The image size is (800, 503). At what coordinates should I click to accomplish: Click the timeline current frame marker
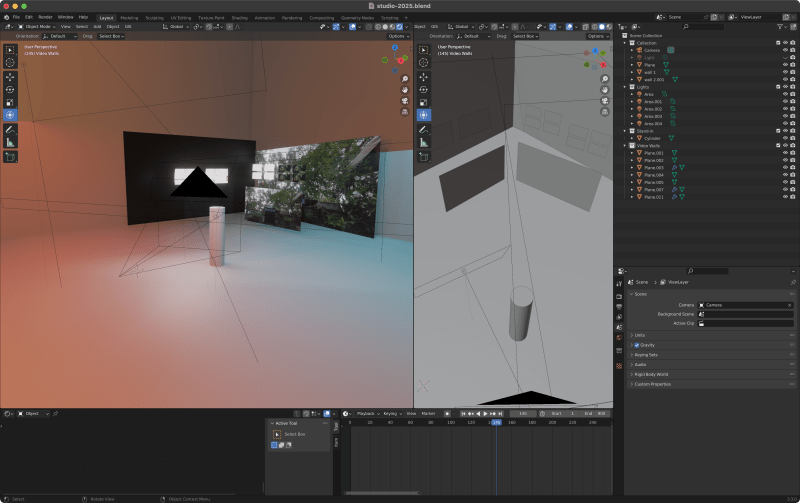496,422
